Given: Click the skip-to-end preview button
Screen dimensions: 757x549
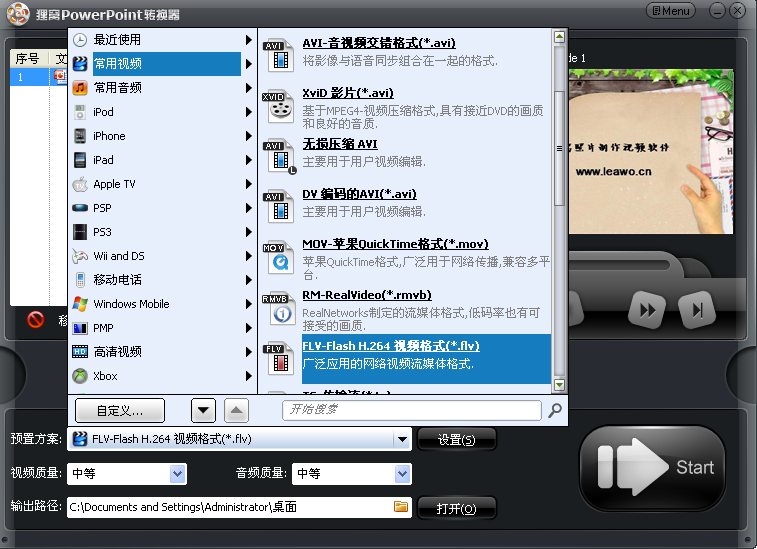Looking at the screenshot, I should 697,310.
